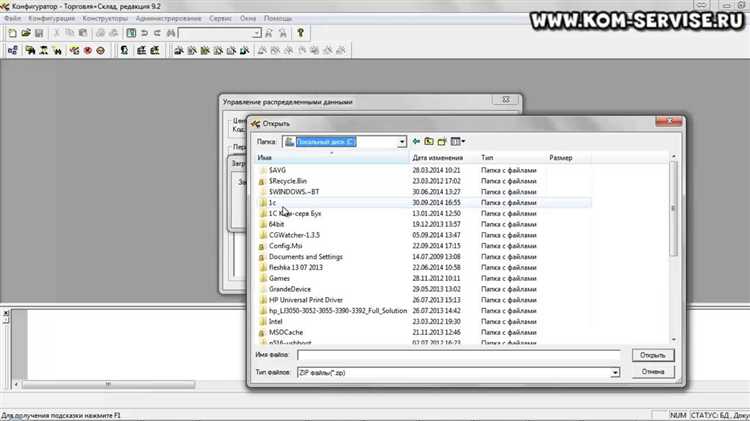Click the teal syntax-check icon beside Undo
This screenshot has height=421, width=750.
click(131, 33)
